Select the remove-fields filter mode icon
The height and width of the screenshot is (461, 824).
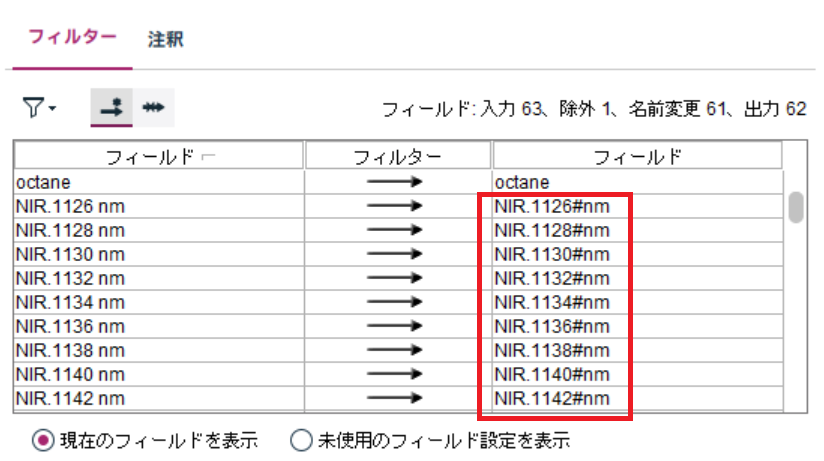pyautogui.click(x=111, y=108)
